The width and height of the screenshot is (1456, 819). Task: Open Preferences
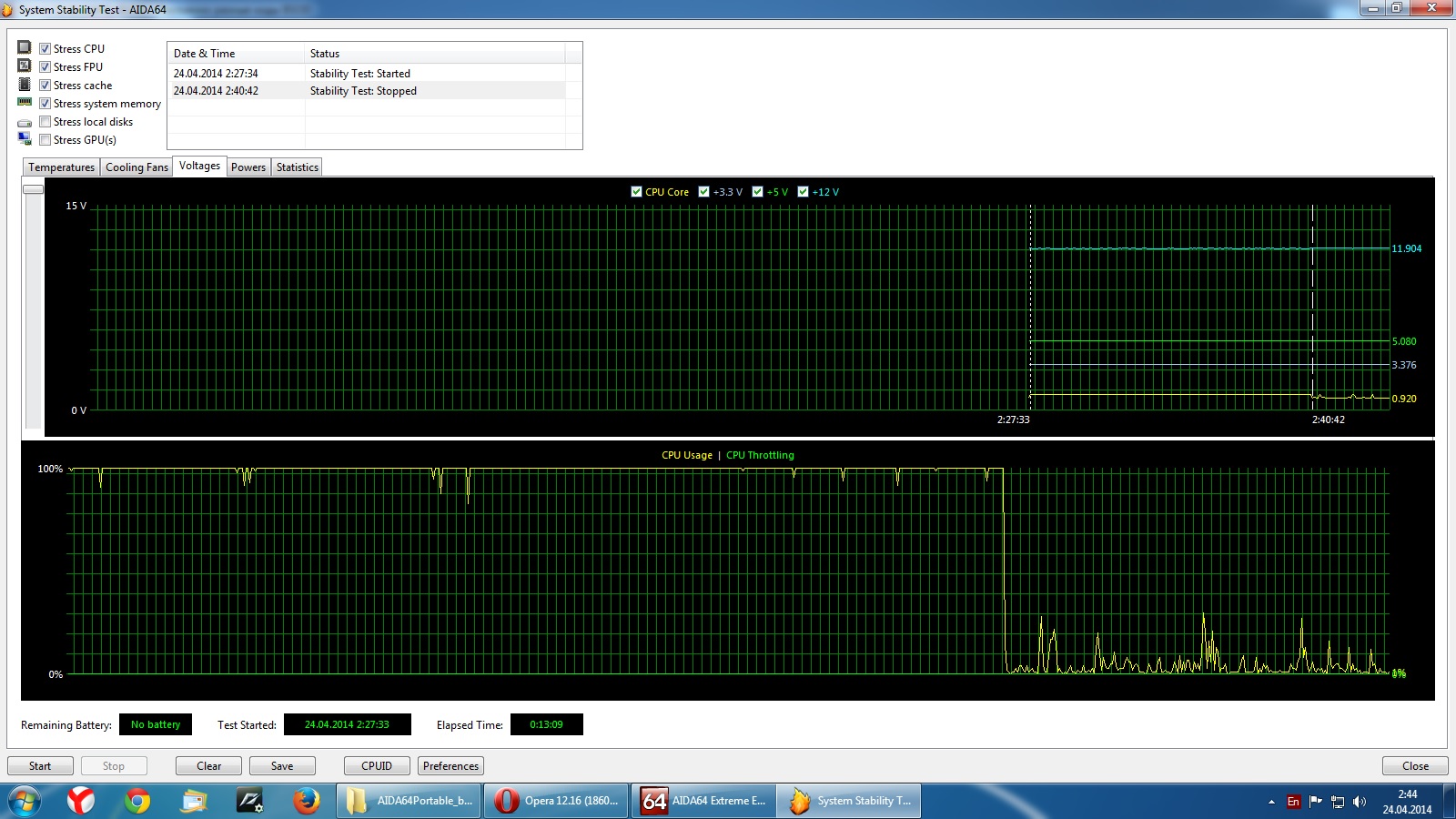pos(450,766)
